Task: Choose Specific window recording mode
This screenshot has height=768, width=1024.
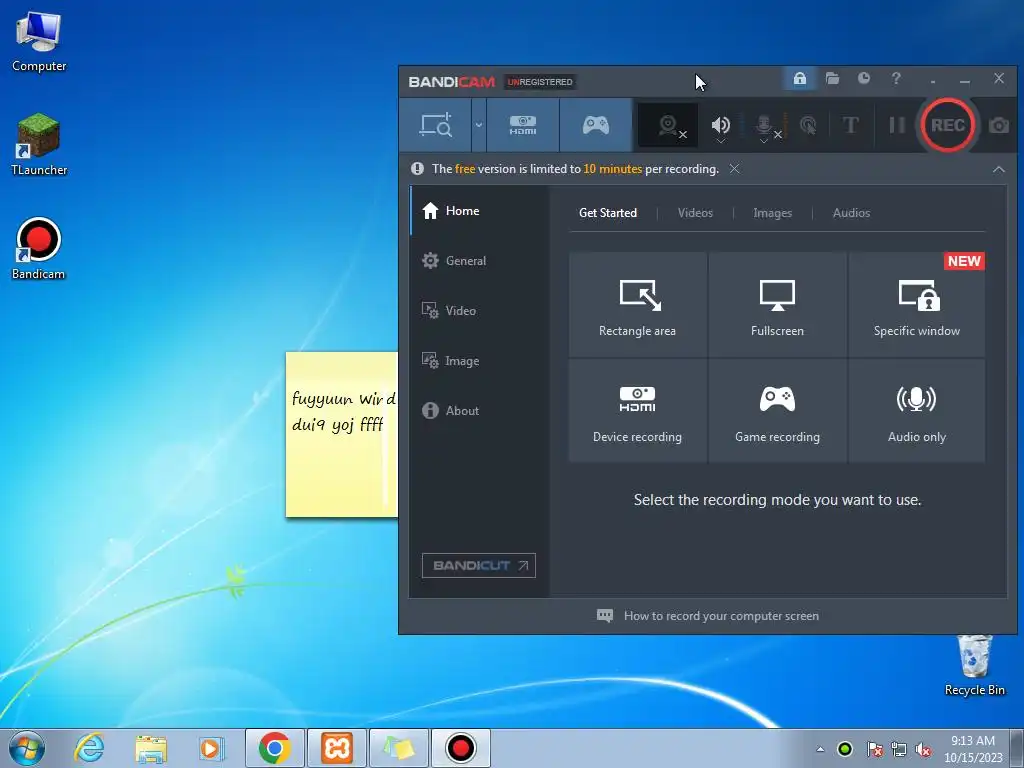Action: 917,304
